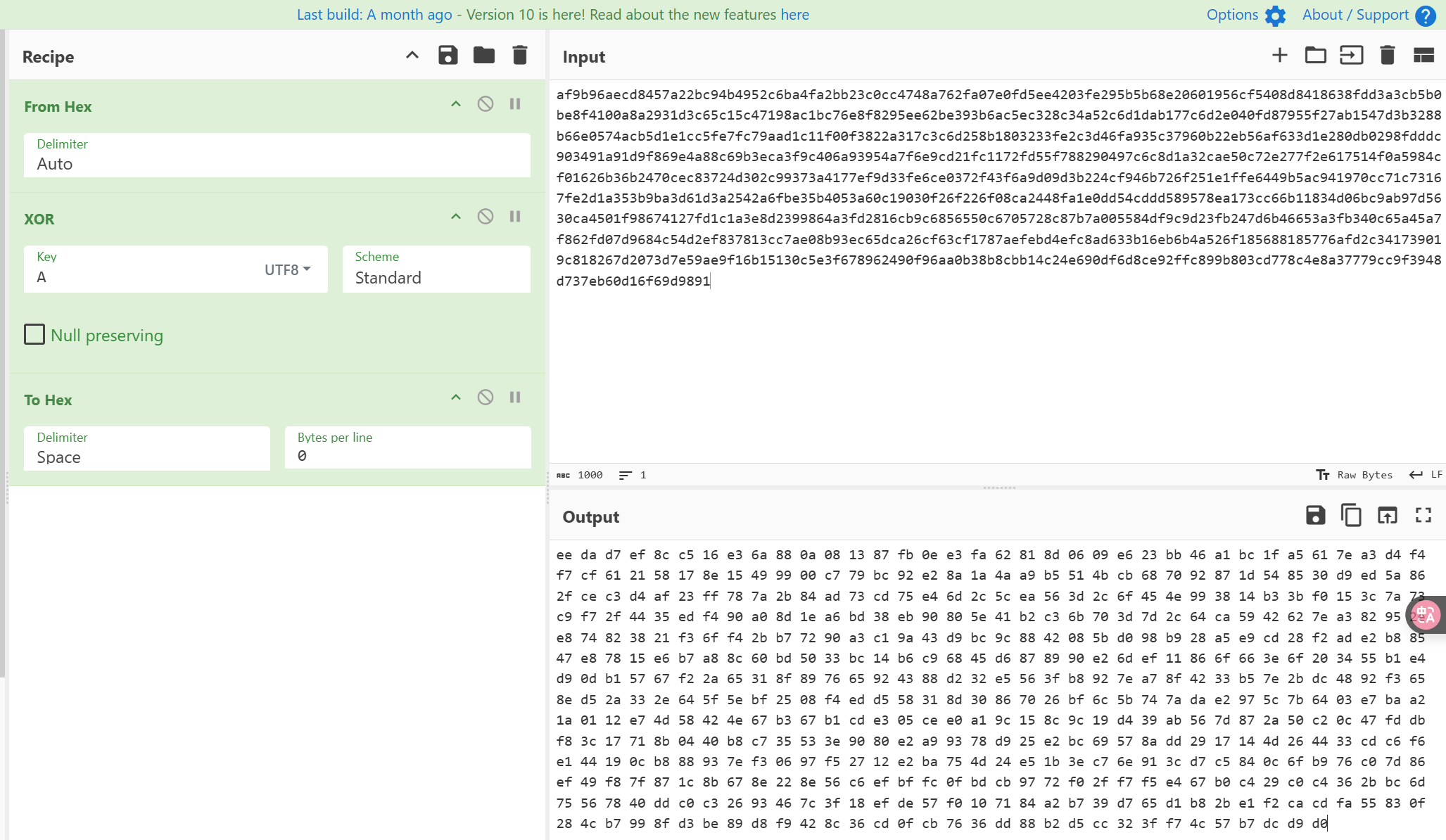Replace input with output icon
1446x840 pixels.
(1387, 516)
